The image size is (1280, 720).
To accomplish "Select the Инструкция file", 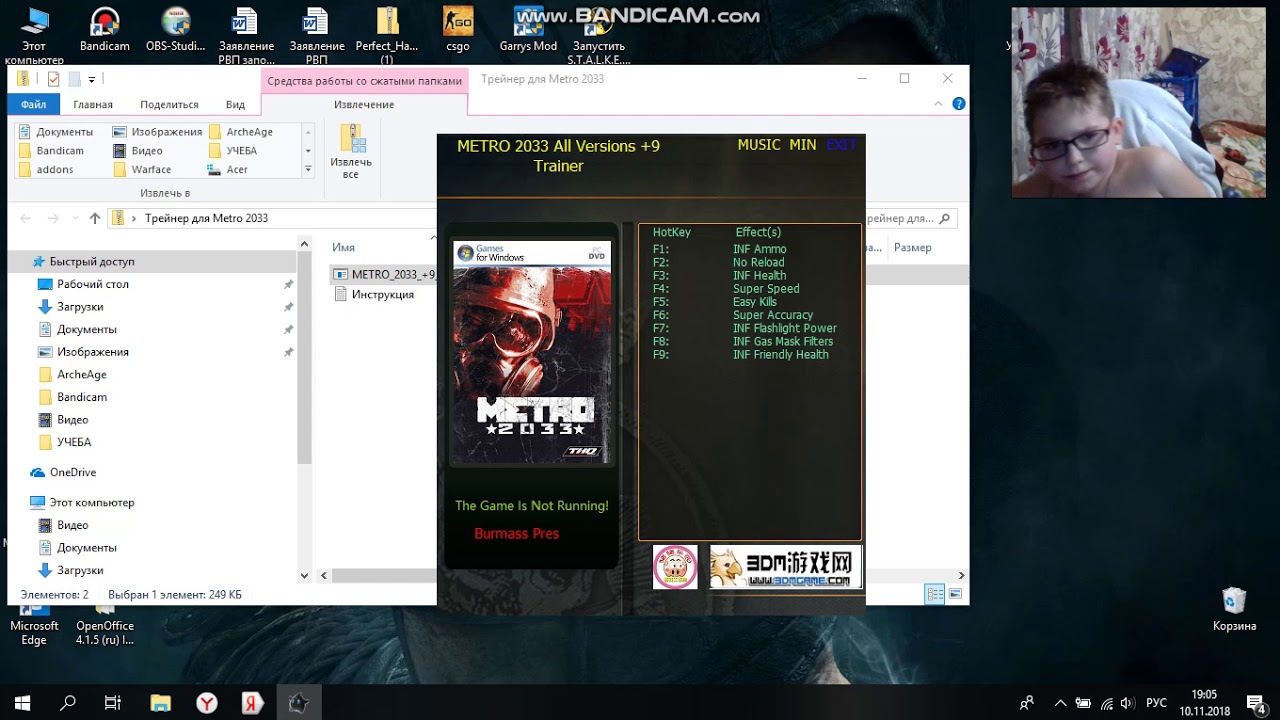I will [374, 295].
